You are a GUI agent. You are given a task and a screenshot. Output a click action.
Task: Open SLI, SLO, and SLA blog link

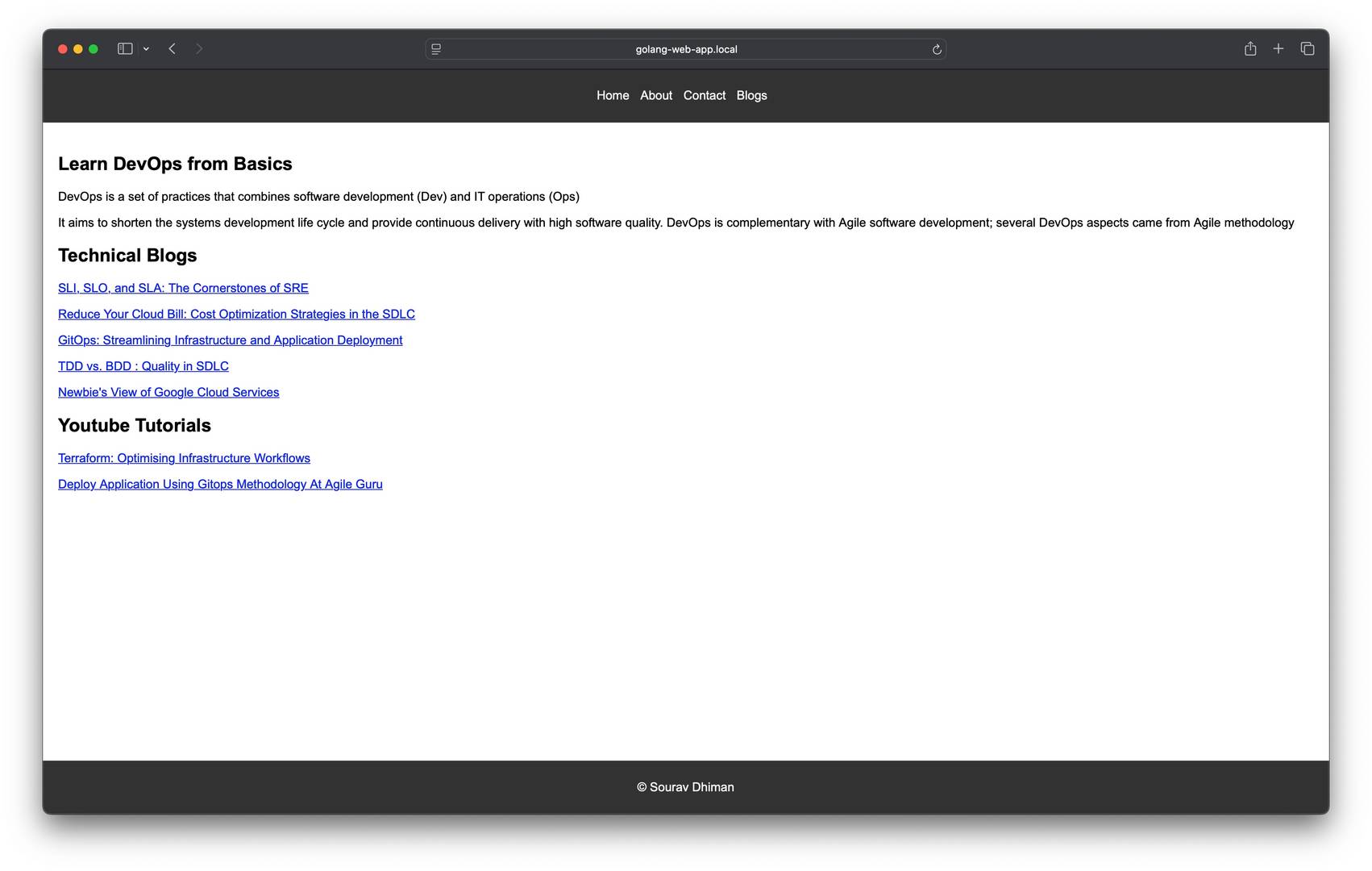183,288
